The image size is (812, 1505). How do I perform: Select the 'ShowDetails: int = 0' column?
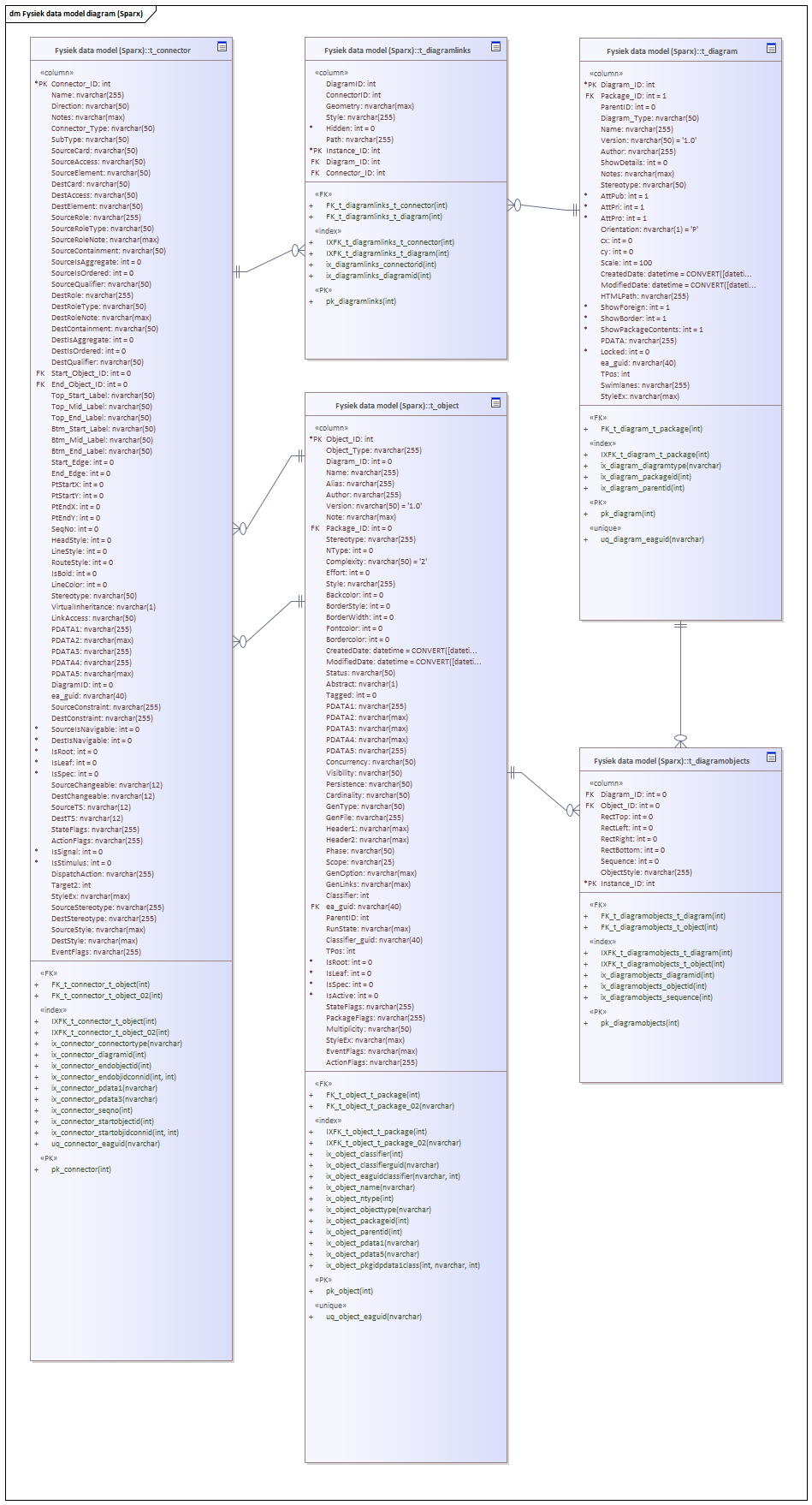[x=634, y=163]
